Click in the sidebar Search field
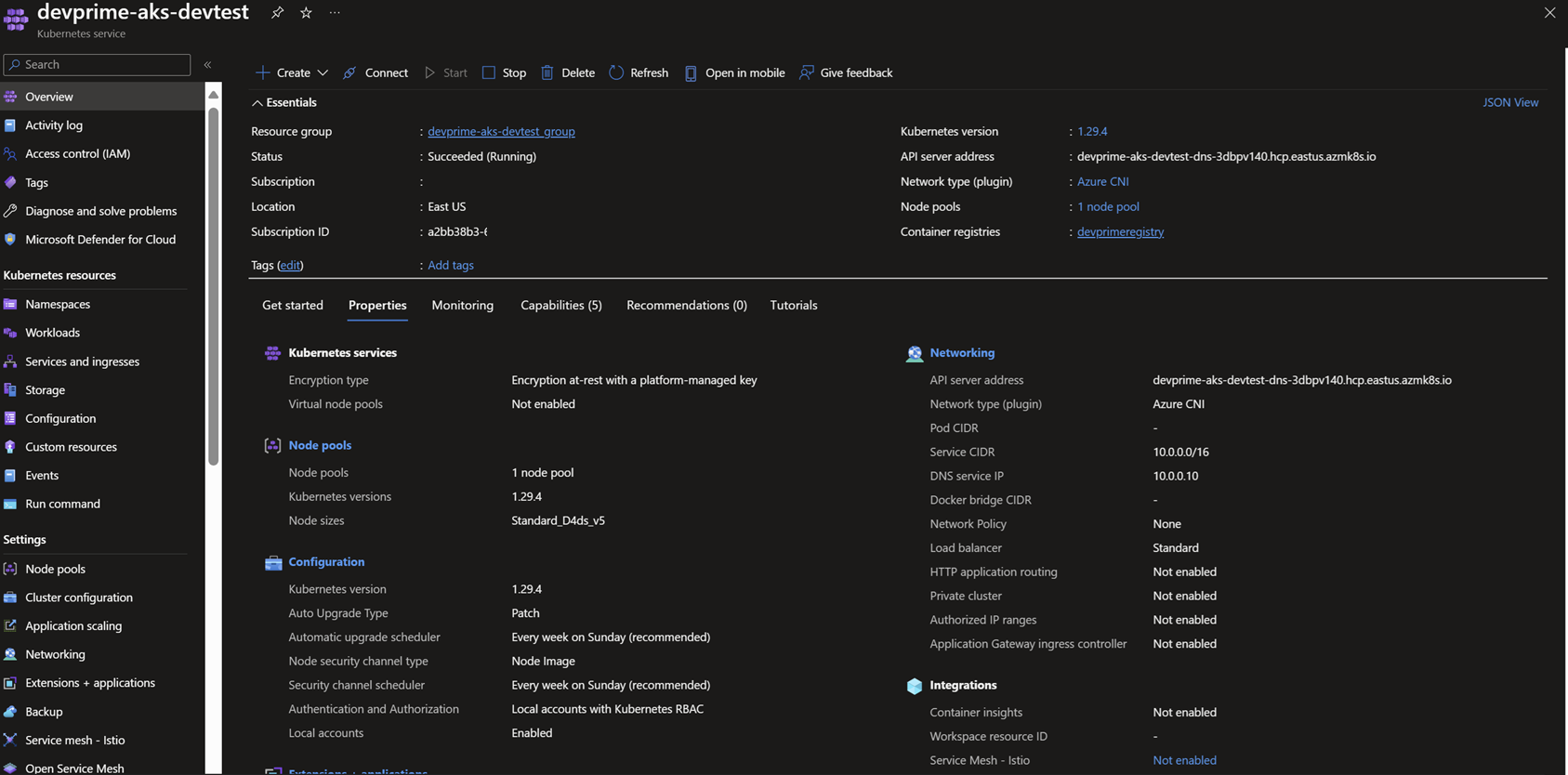 [x=97, y=64]
